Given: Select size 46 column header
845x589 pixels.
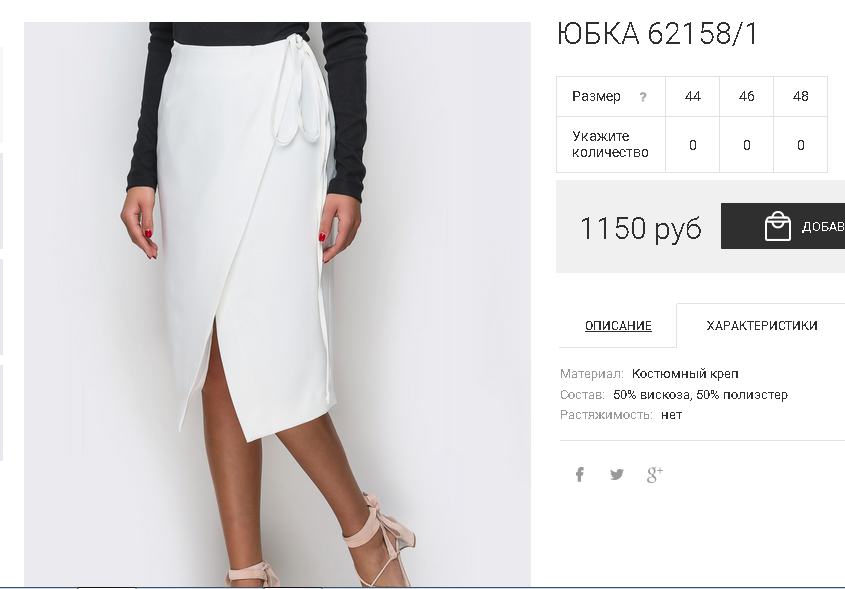Looking at the screenshot, I should (746, 96).
